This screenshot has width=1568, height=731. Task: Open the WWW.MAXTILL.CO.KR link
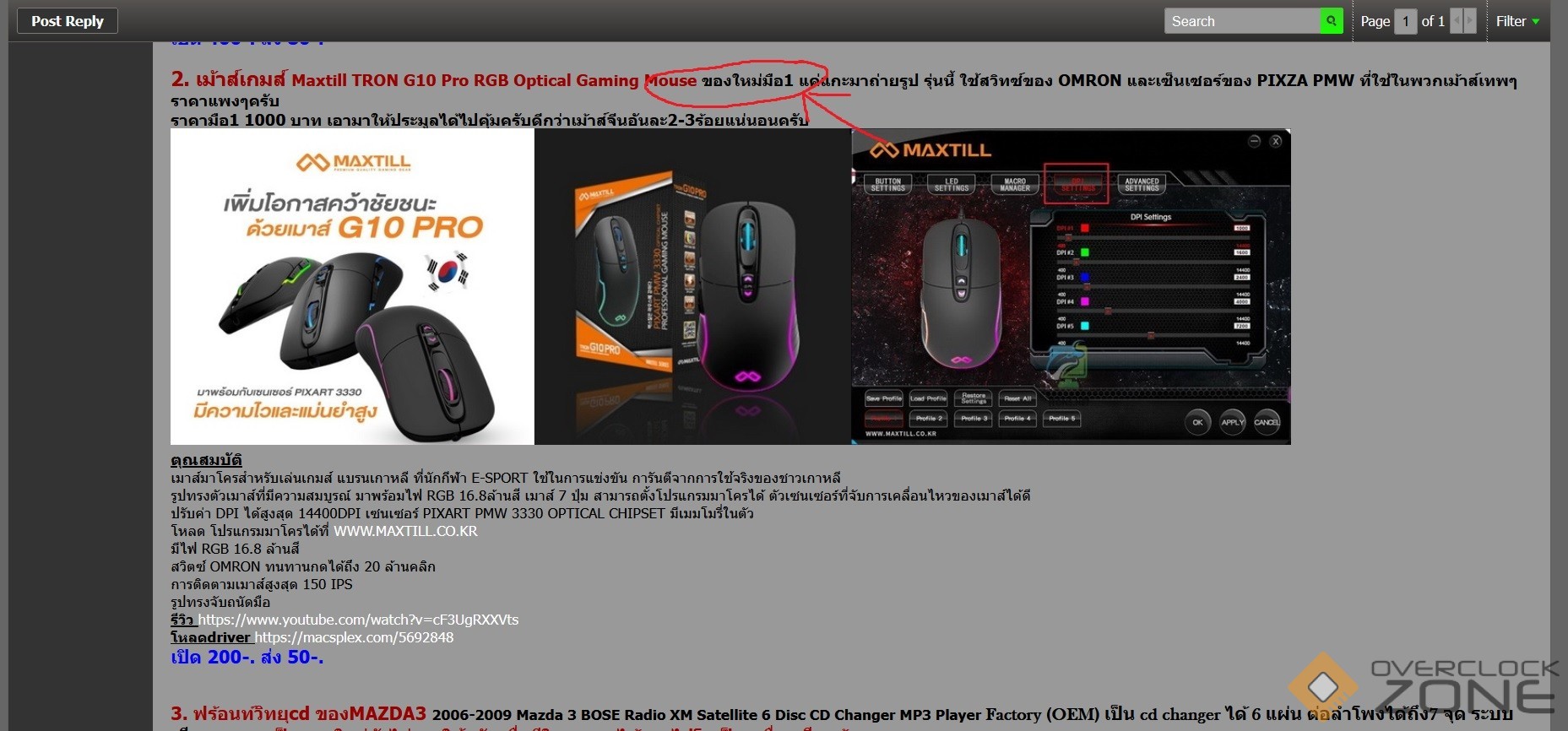click(405, 531)
